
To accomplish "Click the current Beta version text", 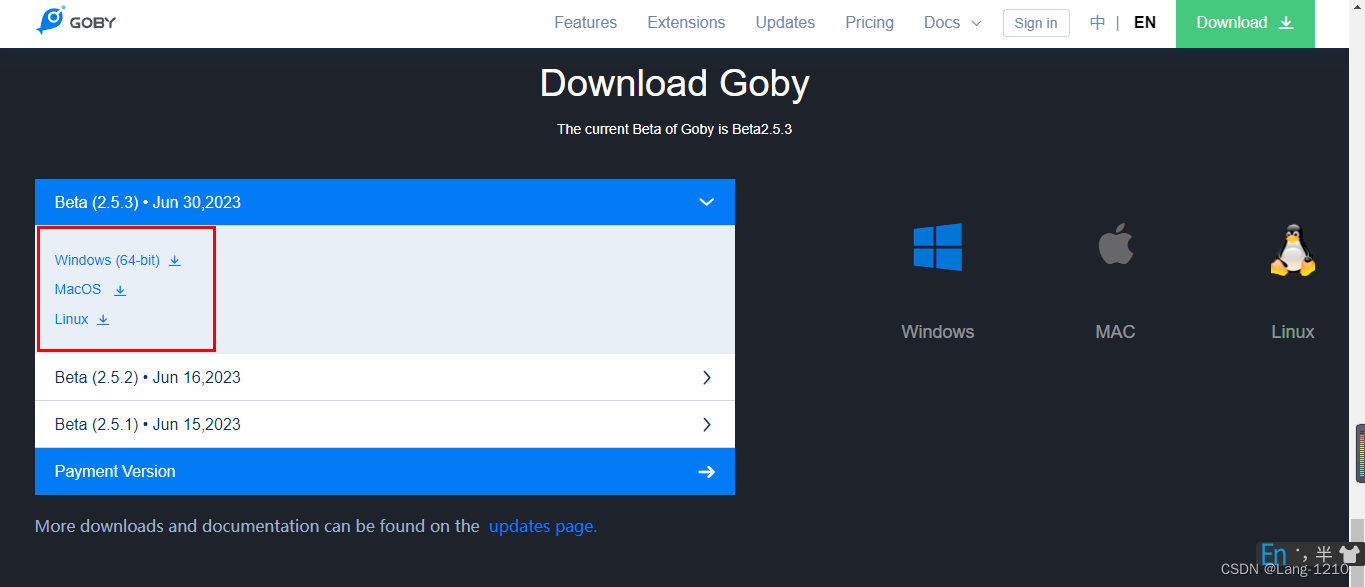I will (x=675, y=129).
